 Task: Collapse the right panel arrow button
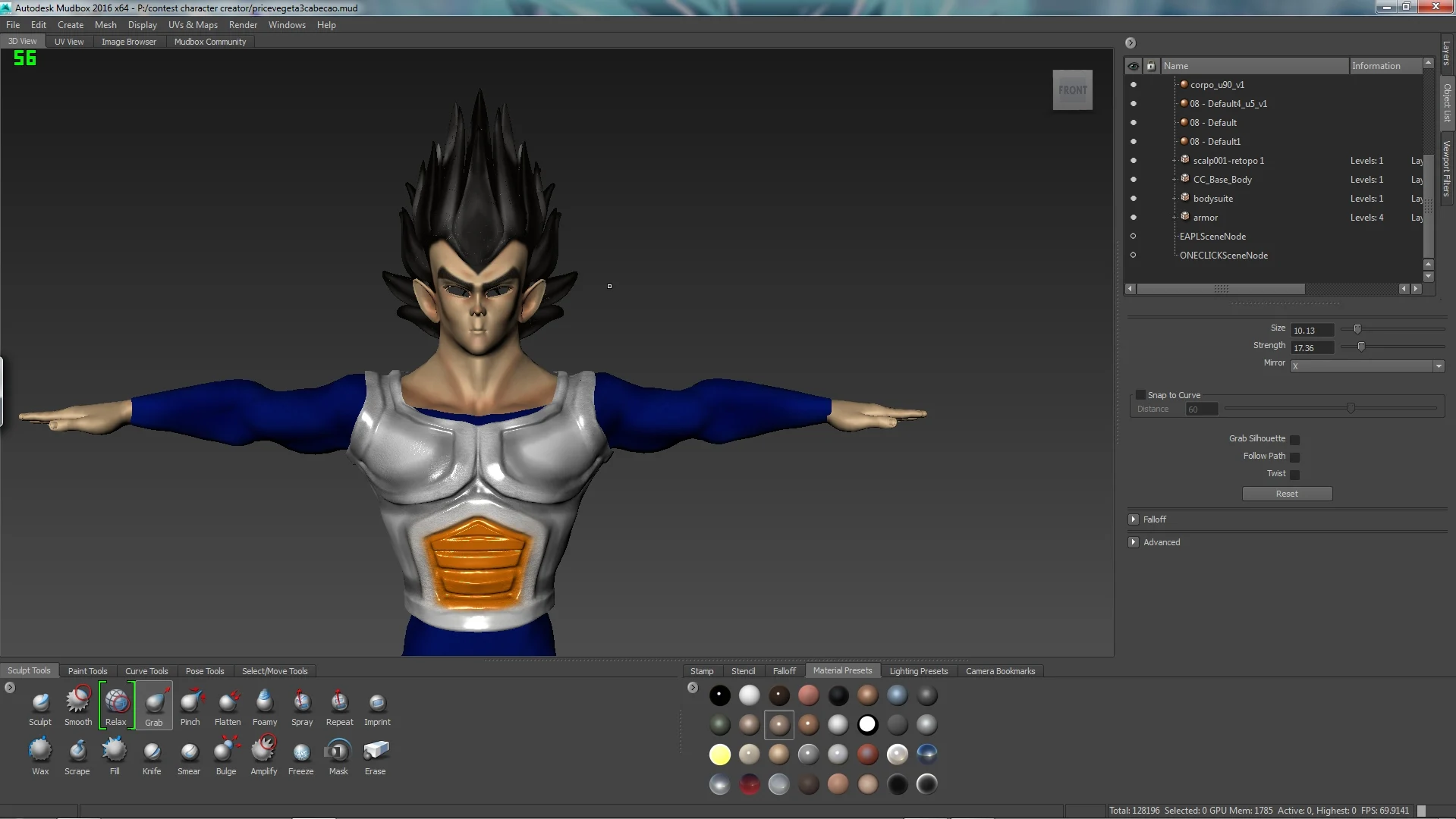pyautogui.click(x=1130, y=43)
